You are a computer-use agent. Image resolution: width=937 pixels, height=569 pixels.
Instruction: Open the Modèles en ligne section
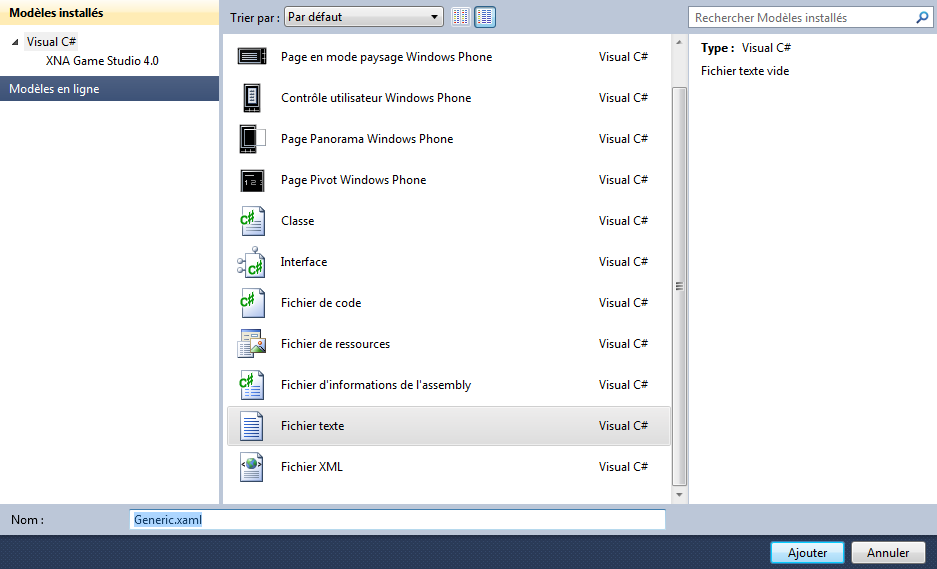click(x=109, y=89)
